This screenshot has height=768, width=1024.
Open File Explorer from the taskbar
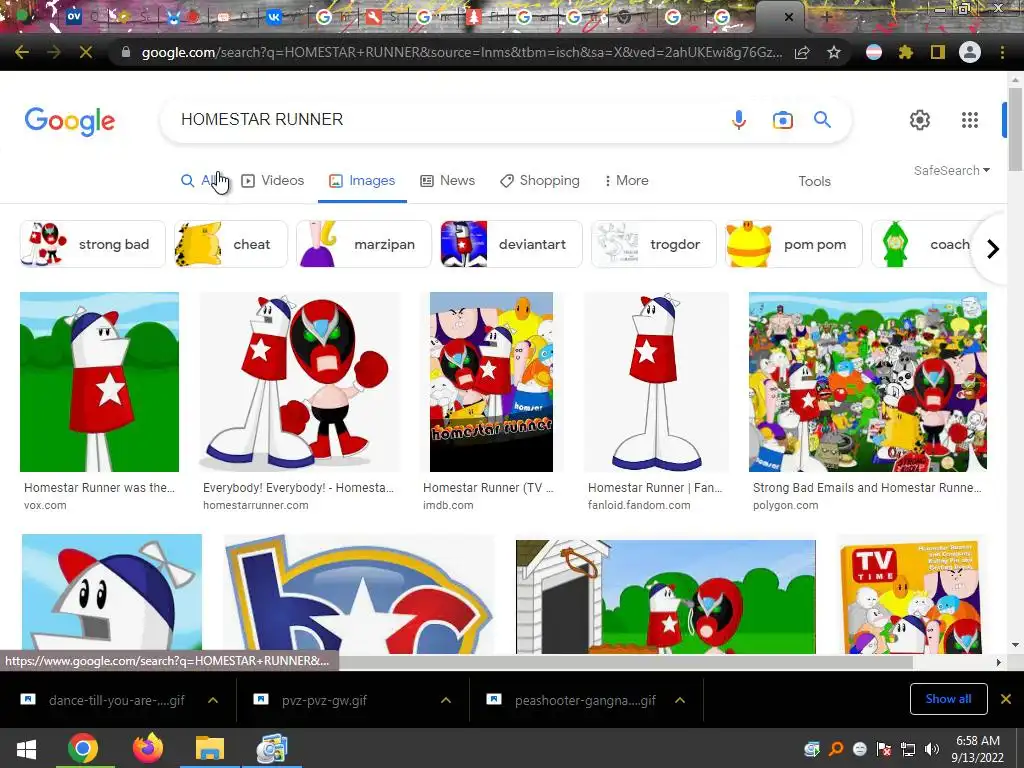tap(210, 748)
